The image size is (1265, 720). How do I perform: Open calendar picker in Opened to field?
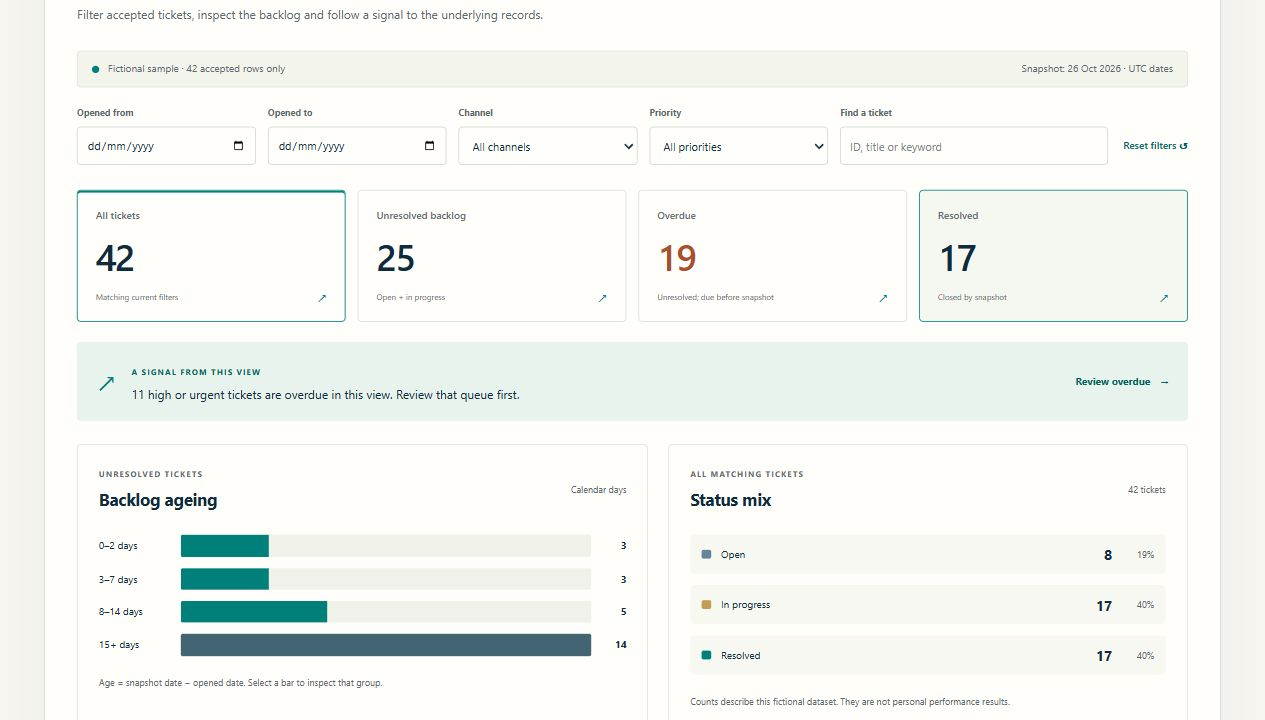(429, 146)
